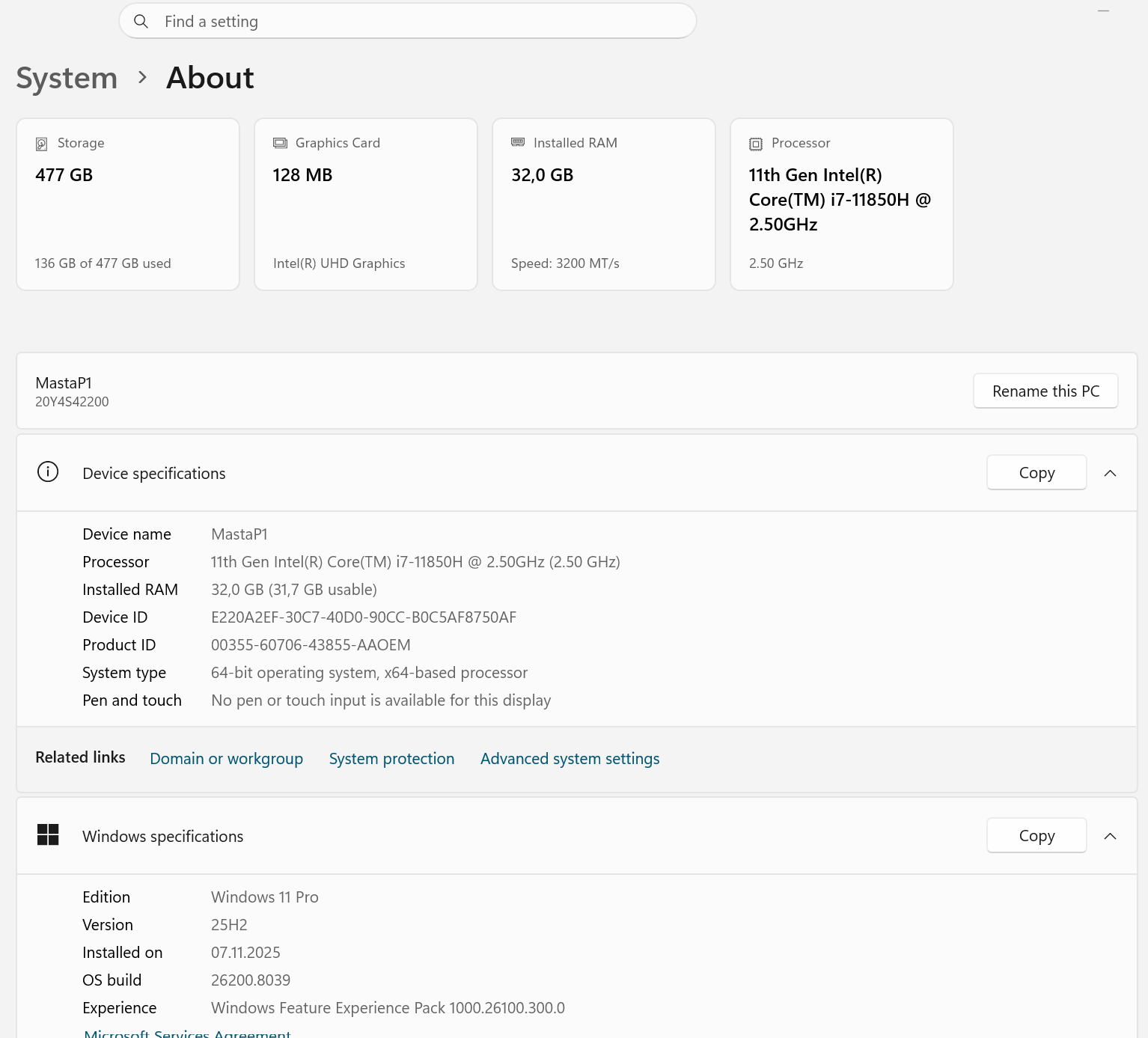This screenshot has height=1038, width=1148.
Task: Copy the Windows specifications
Action: click(1036, 836)
